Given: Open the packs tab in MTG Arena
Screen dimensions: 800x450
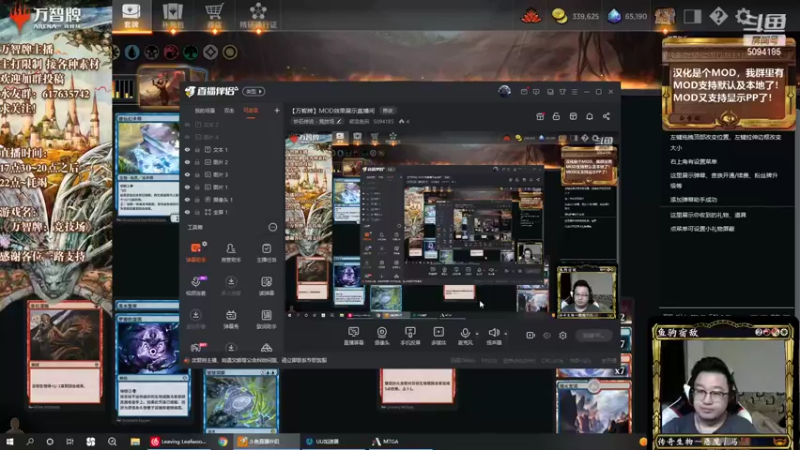Looking at the screenshot, I should [172, 15].
